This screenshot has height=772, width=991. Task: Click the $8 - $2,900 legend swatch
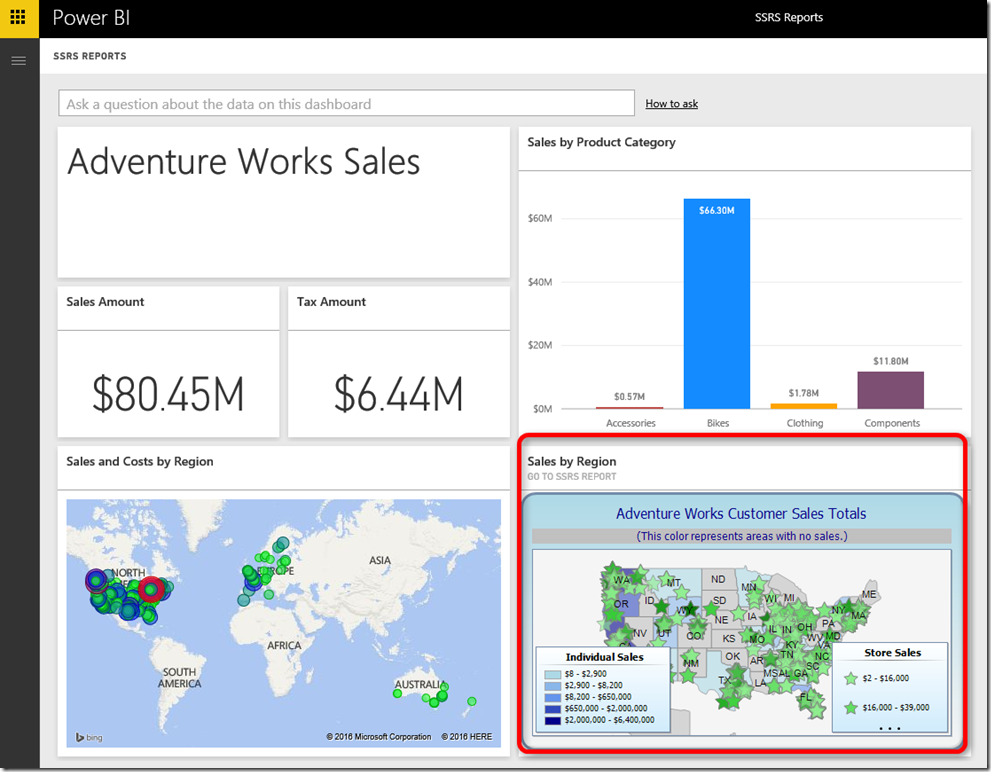(552, 675)
